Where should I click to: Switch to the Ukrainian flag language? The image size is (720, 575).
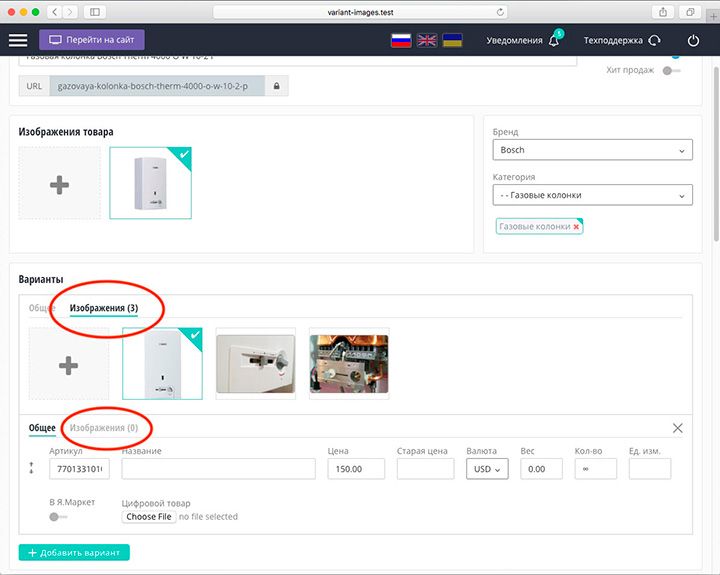453,40
